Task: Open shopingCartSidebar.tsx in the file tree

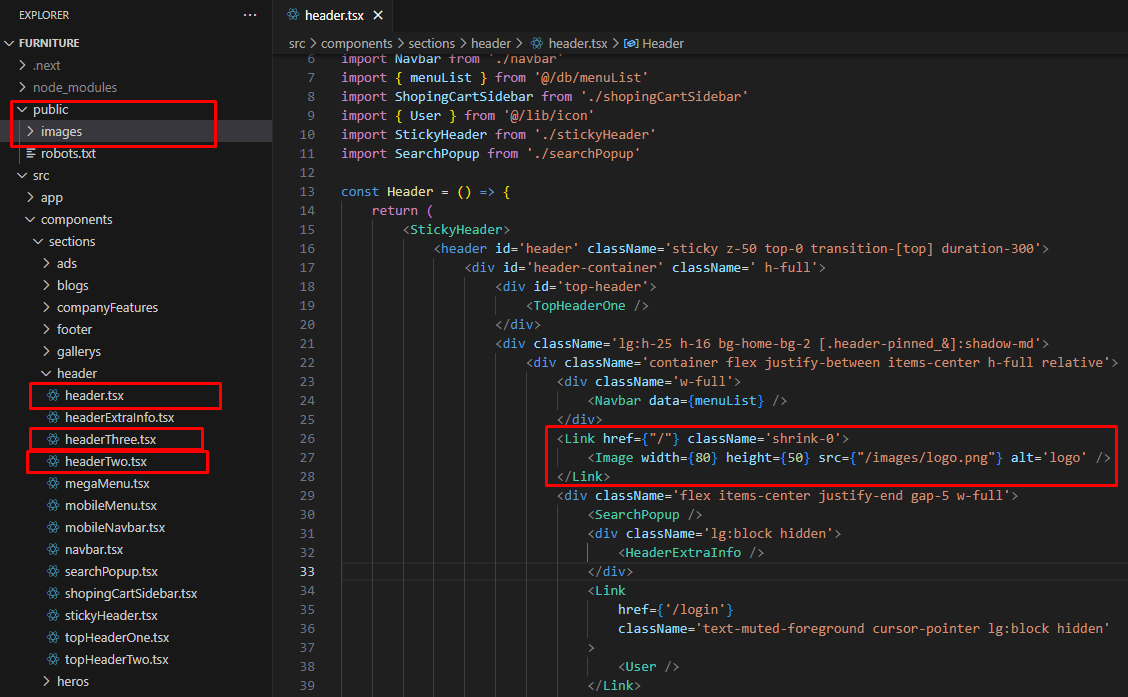Action: click(131, 594)
